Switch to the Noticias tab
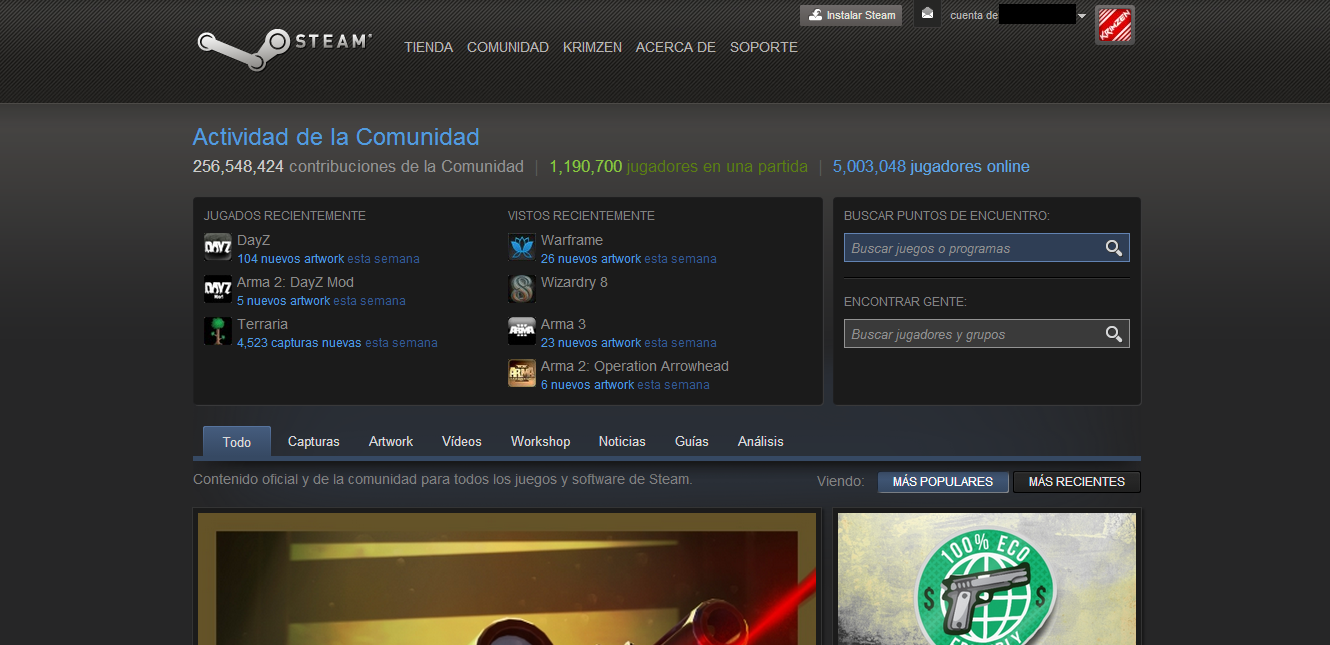 (x=622, y=441)
